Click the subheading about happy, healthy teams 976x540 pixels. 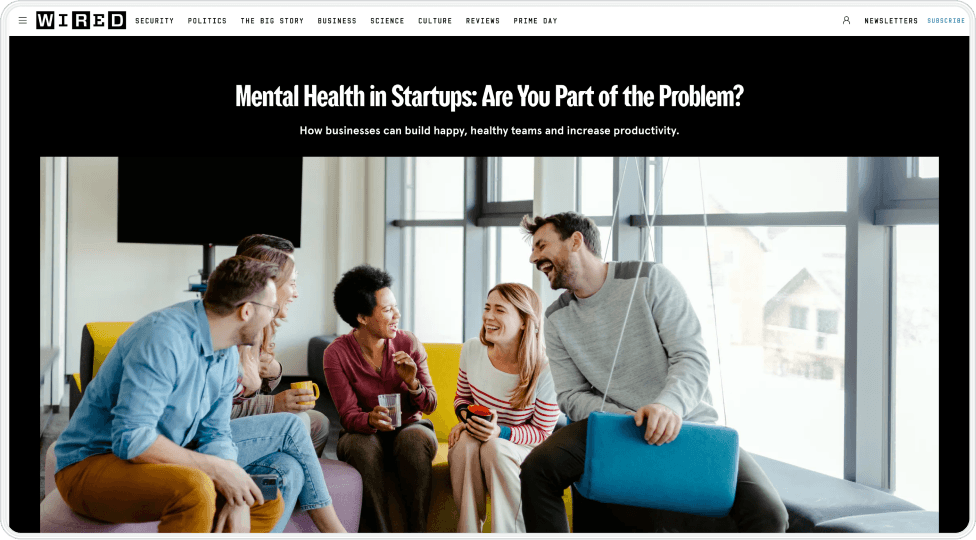[489, 131]
